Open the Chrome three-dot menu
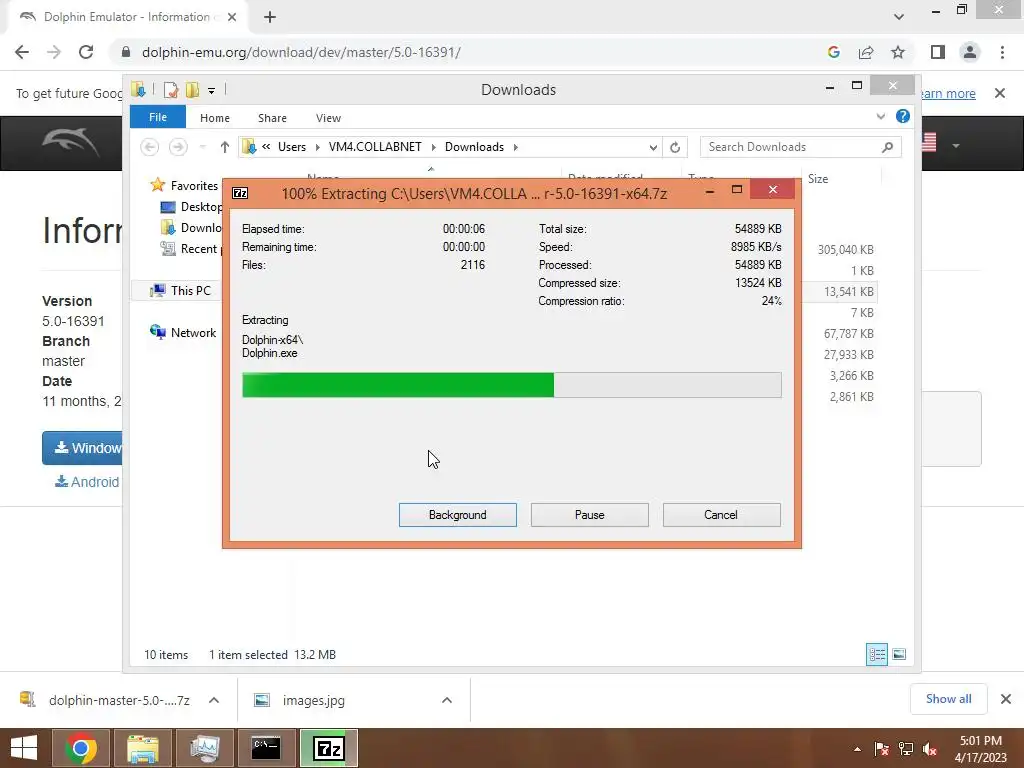This screenshot has height=768, width=1024. [1002, 52]
